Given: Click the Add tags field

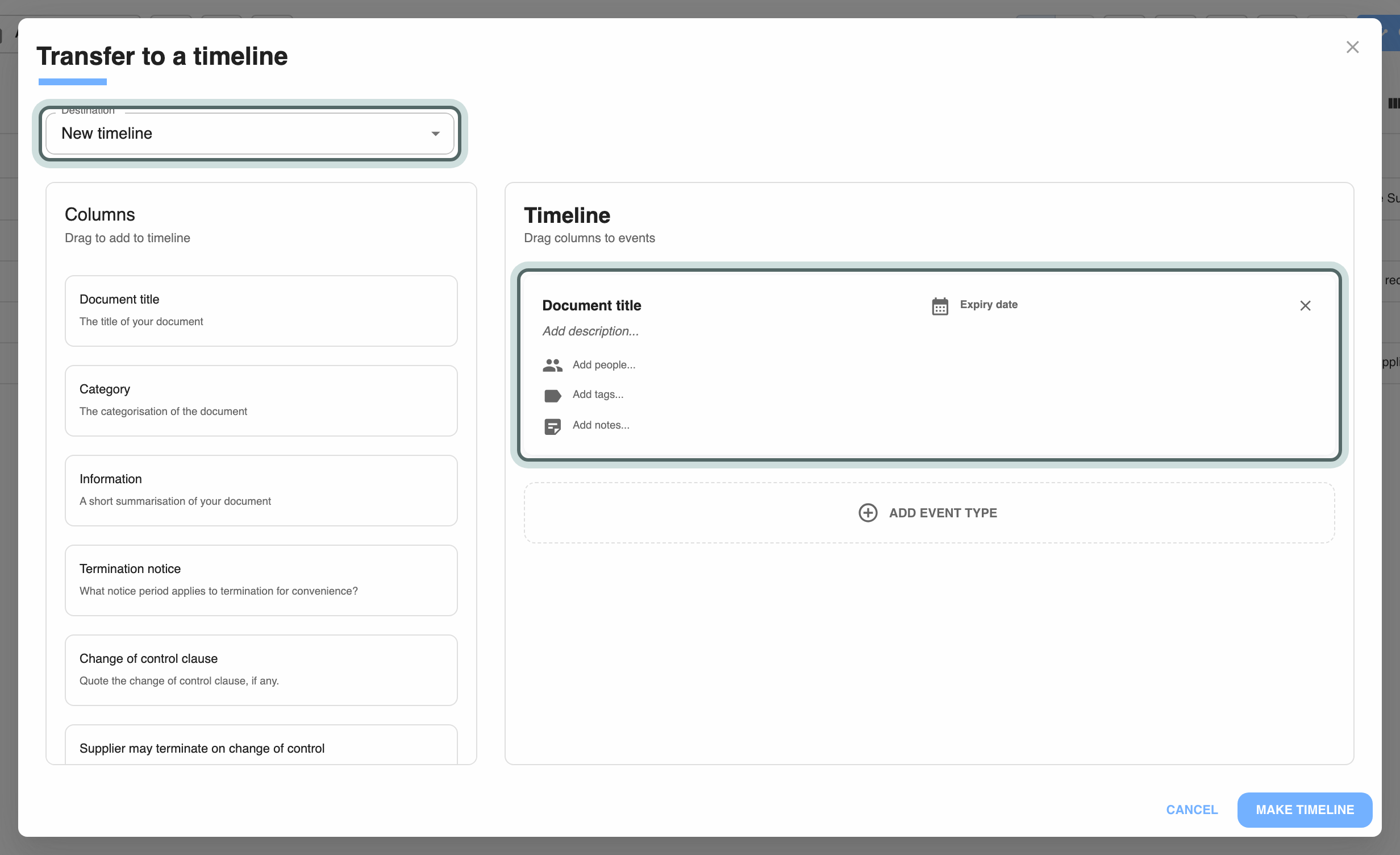Looking at the screenshot, I should point(598,395).
